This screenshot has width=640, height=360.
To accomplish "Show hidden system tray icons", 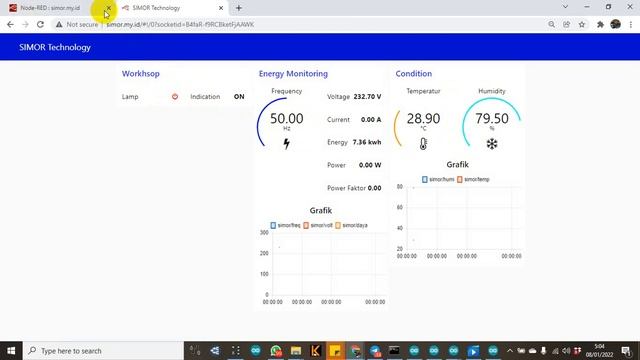I will 510,351.
